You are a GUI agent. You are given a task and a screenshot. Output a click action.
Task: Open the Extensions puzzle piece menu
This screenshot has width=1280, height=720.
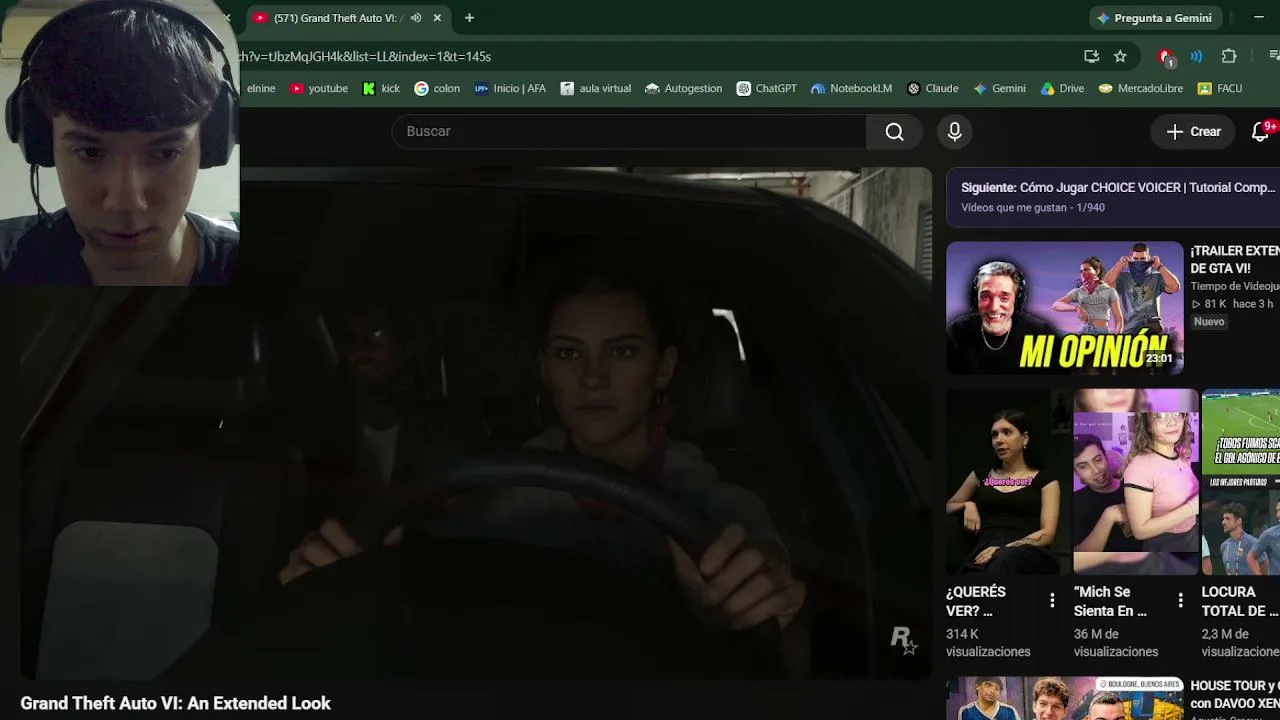pyautogui.click(x=1229, y=56)
